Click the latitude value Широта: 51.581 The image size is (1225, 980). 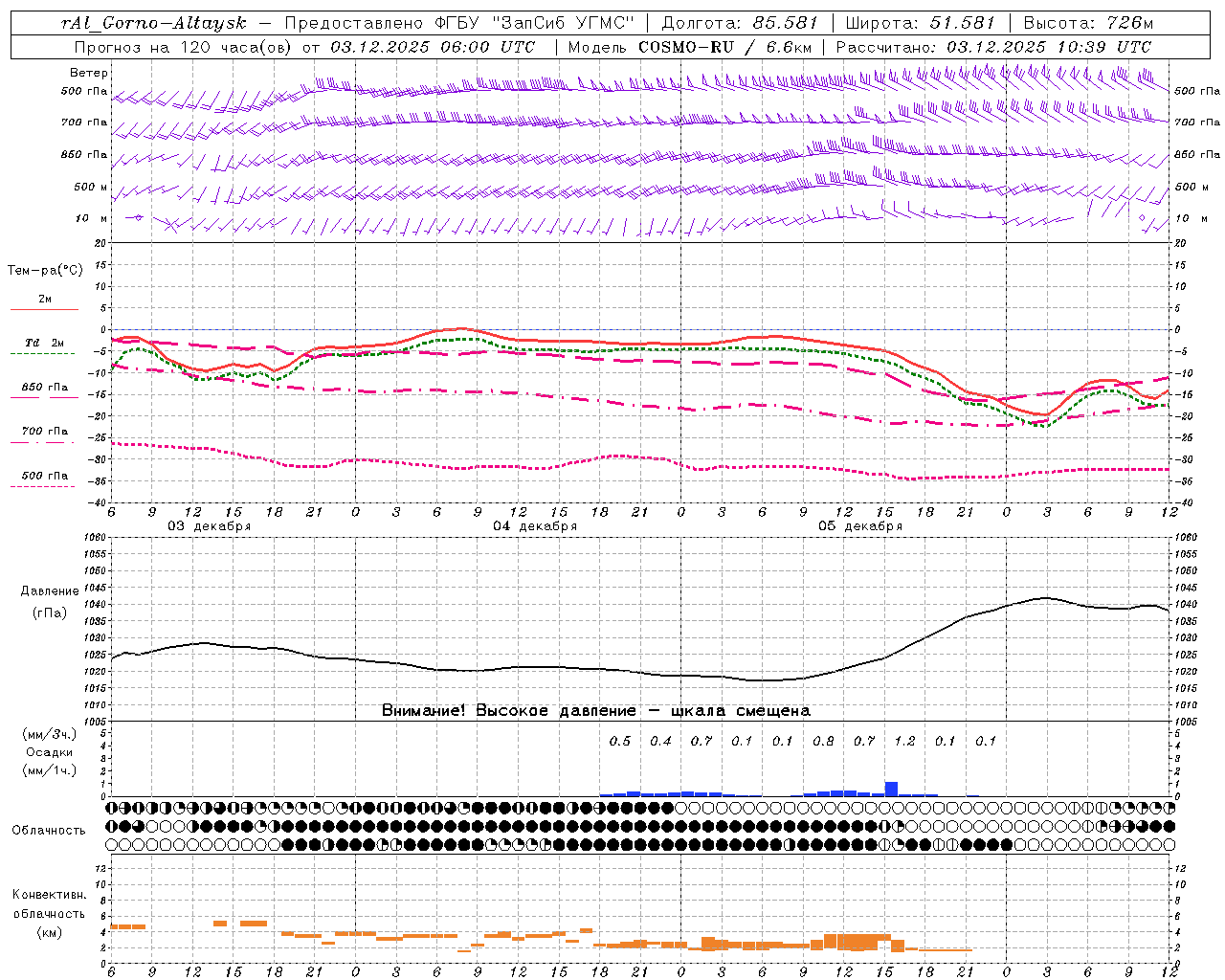tap(921, 23)
